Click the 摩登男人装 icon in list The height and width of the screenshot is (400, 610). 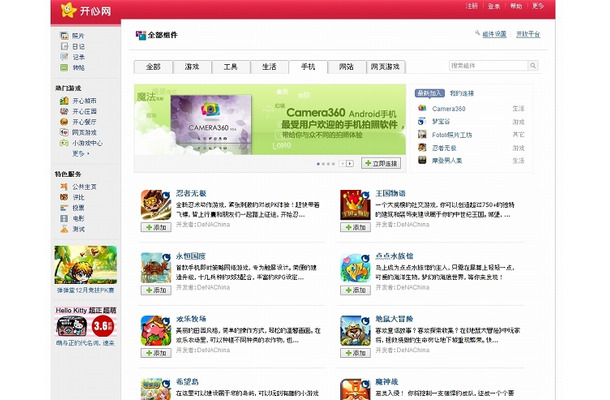(x=422, y=160)
